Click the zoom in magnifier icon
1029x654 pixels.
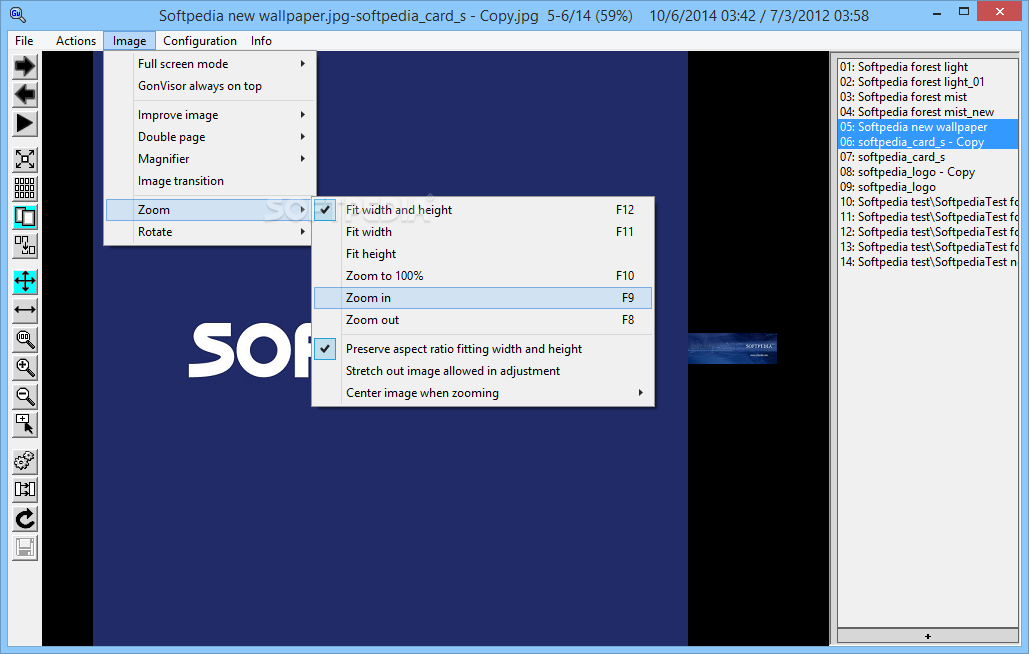coord(25,368)
